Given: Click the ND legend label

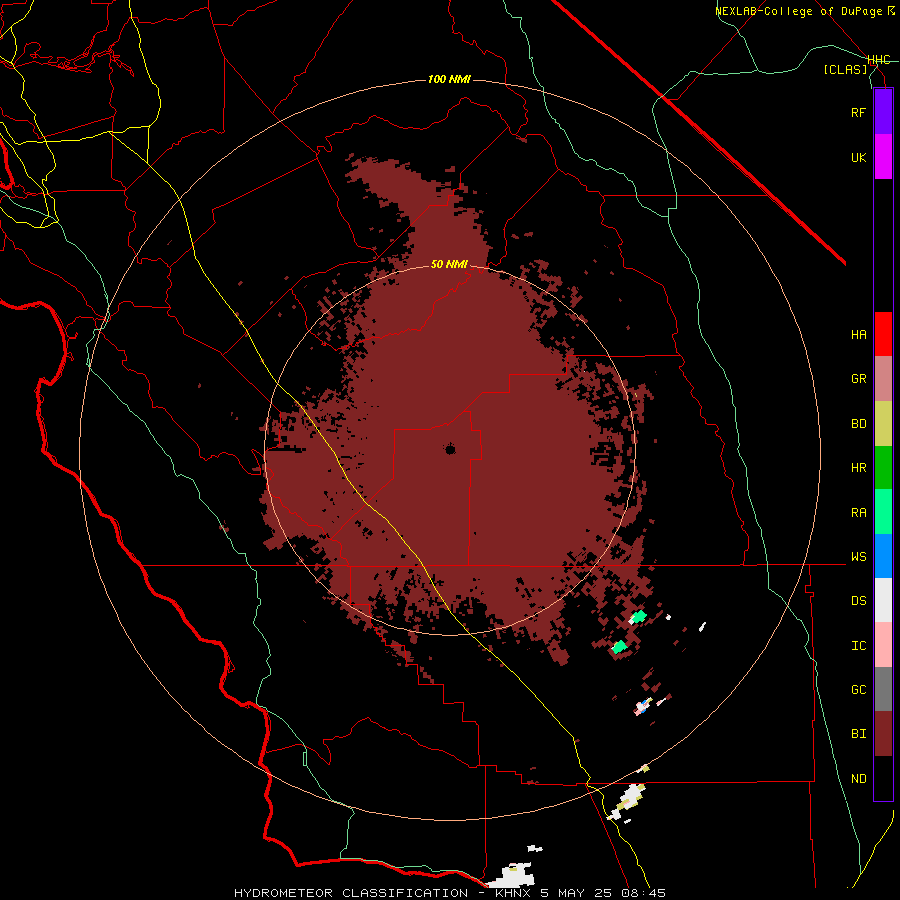Looking at the screenshot, I should click(858, 779).
